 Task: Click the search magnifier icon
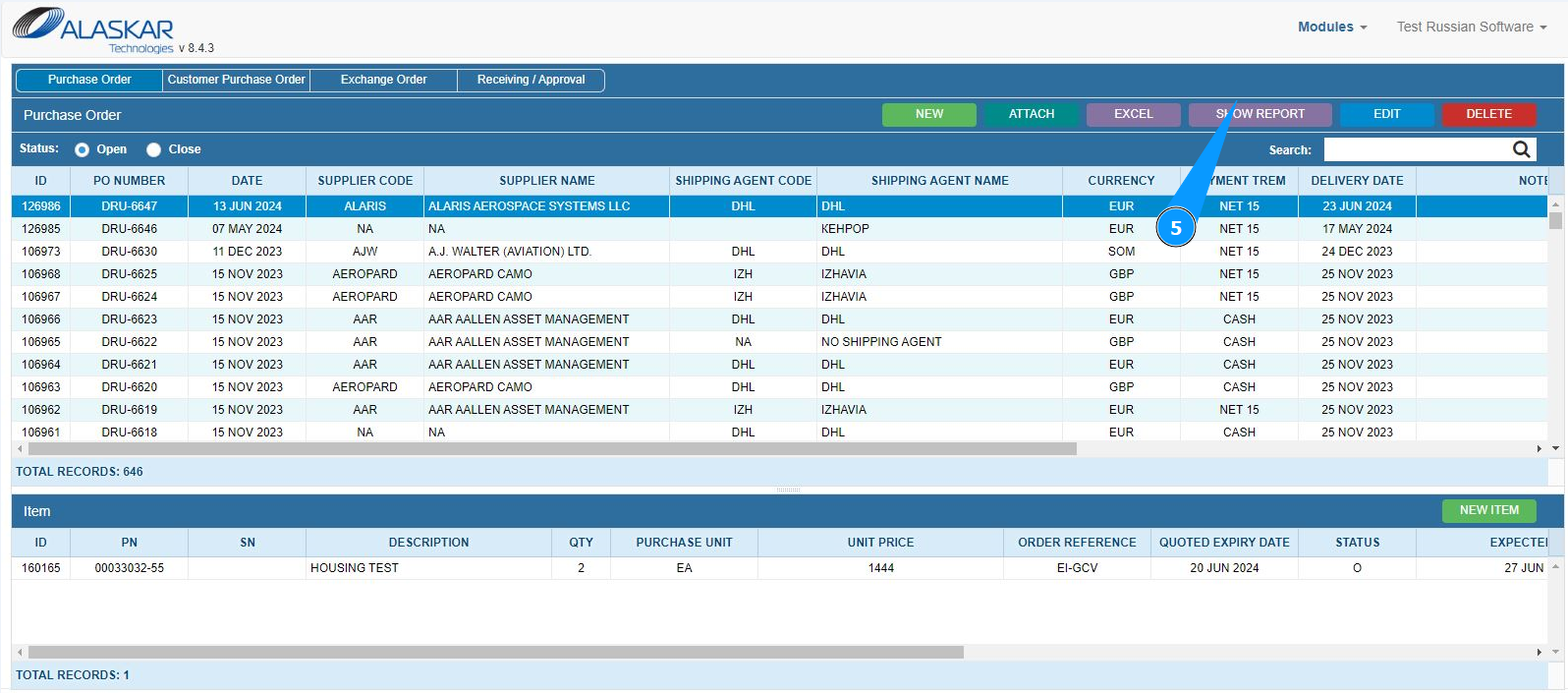coord(1521,149)
